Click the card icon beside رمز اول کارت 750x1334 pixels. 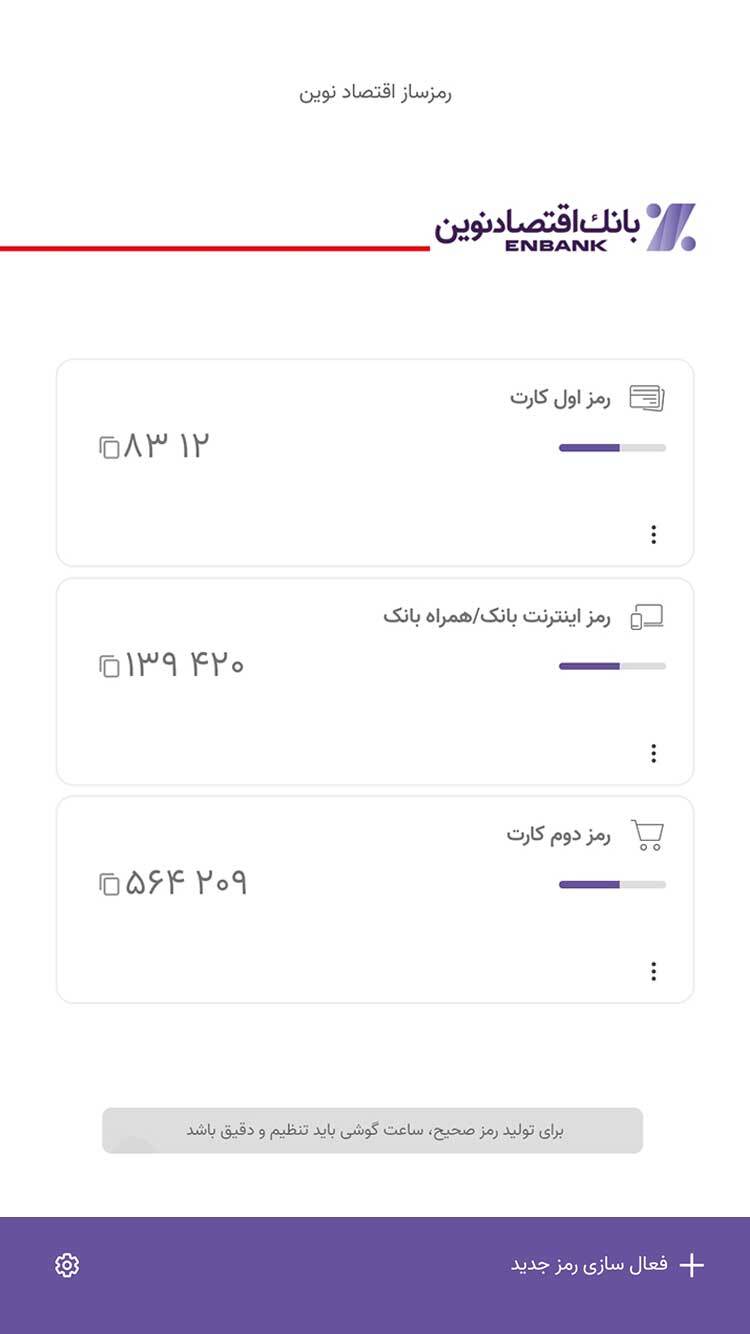[x=646, y=398]
